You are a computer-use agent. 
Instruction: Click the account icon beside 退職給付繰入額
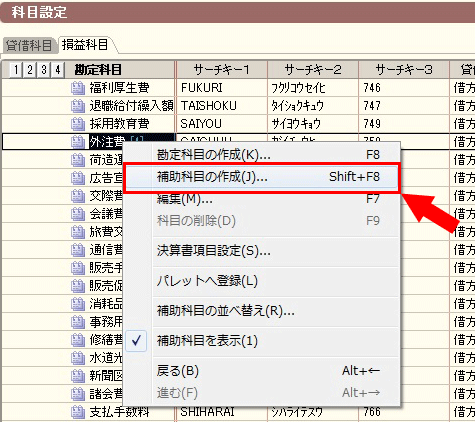(x=78, y=106)
